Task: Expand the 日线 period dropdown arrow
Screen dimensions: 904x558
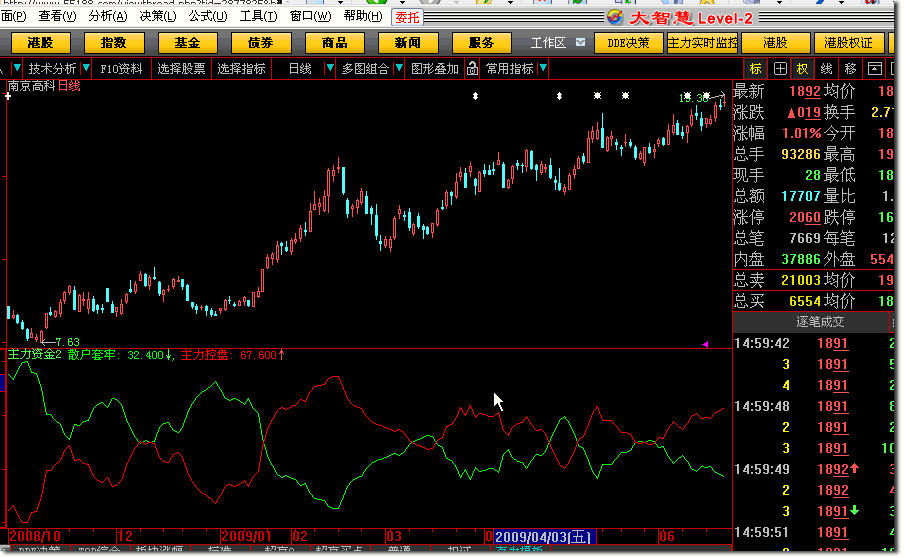Action: tap(330, 68)
